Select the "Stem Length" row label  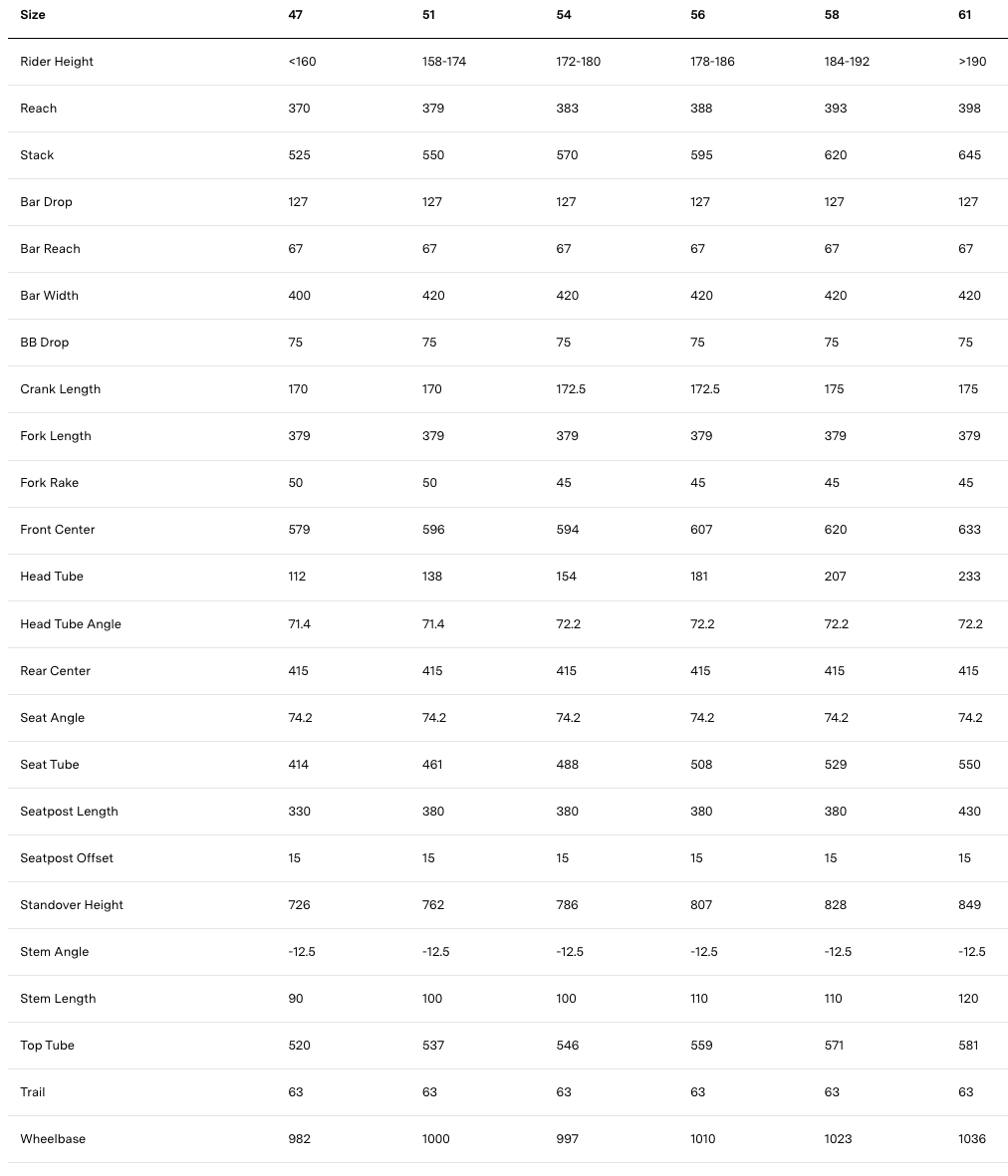tap(58, 999)
